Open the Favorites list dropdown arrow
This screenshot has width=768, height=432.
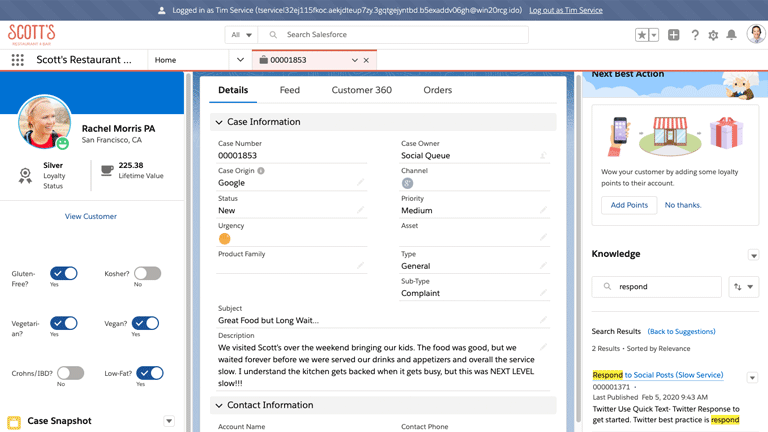coord(653,35)
